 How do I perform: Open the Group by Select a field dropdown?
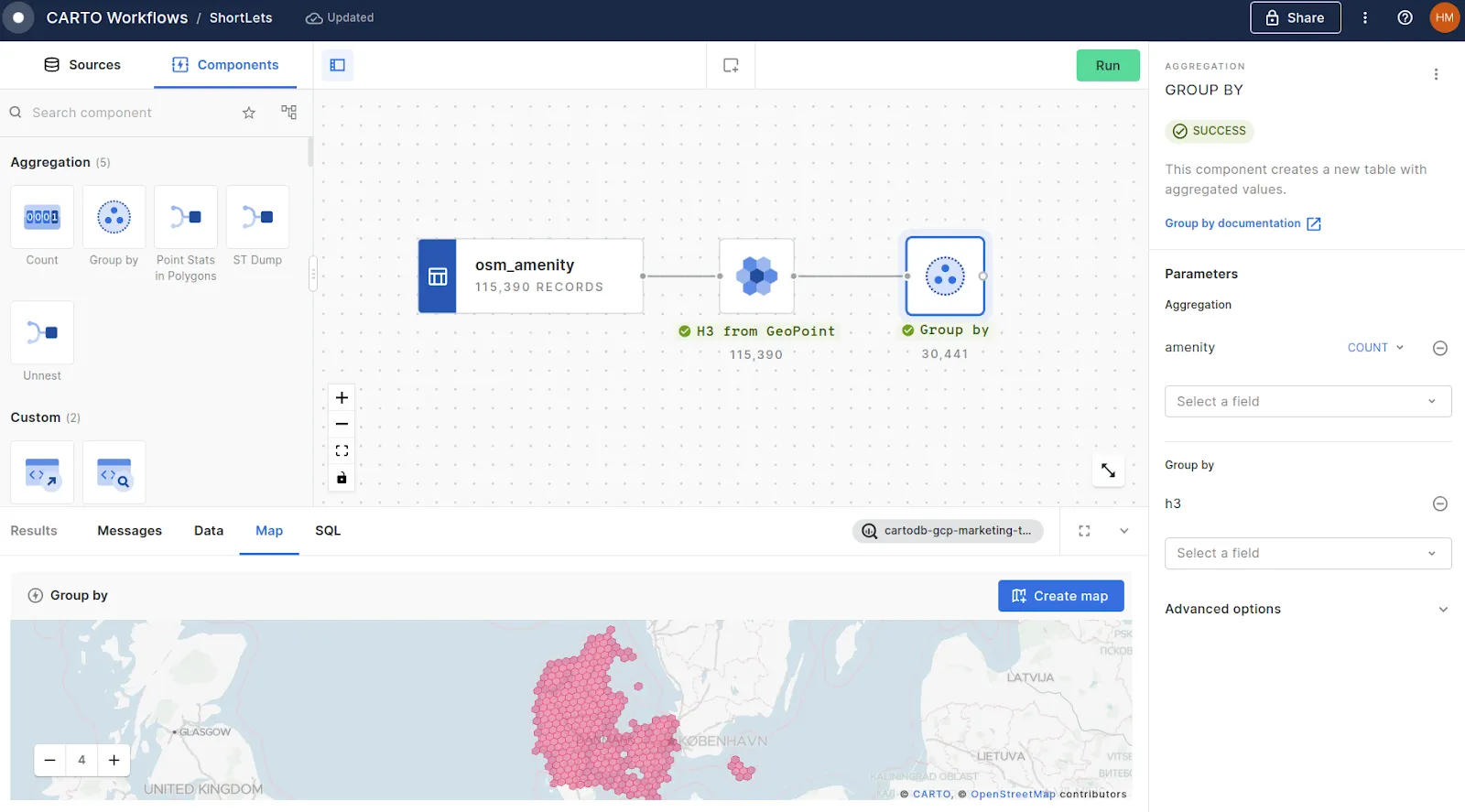[1308, 553]
